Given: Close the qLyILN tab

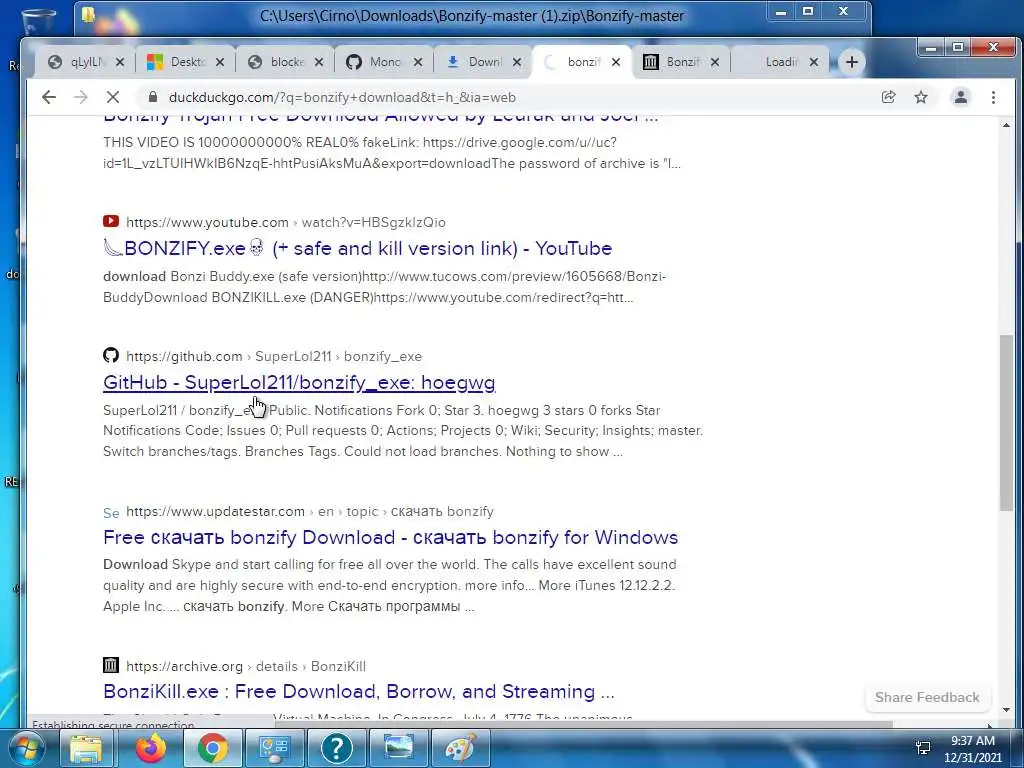Looking at the screenshot, I should point(120,62).
